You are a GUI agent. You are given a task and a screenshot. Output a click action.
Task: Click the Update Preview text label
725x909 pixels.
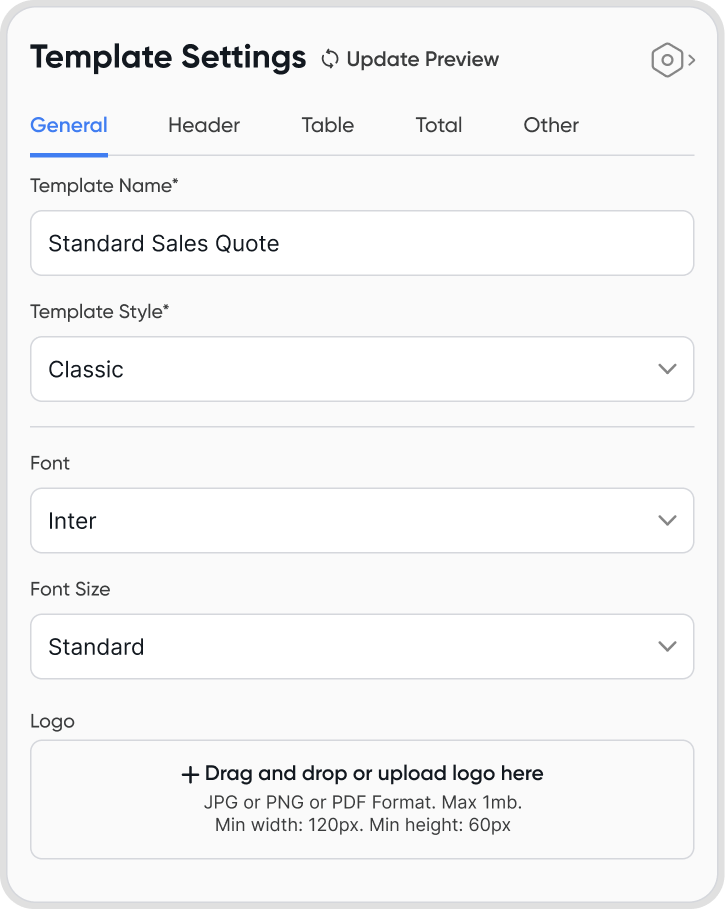(x=422, y=60)
